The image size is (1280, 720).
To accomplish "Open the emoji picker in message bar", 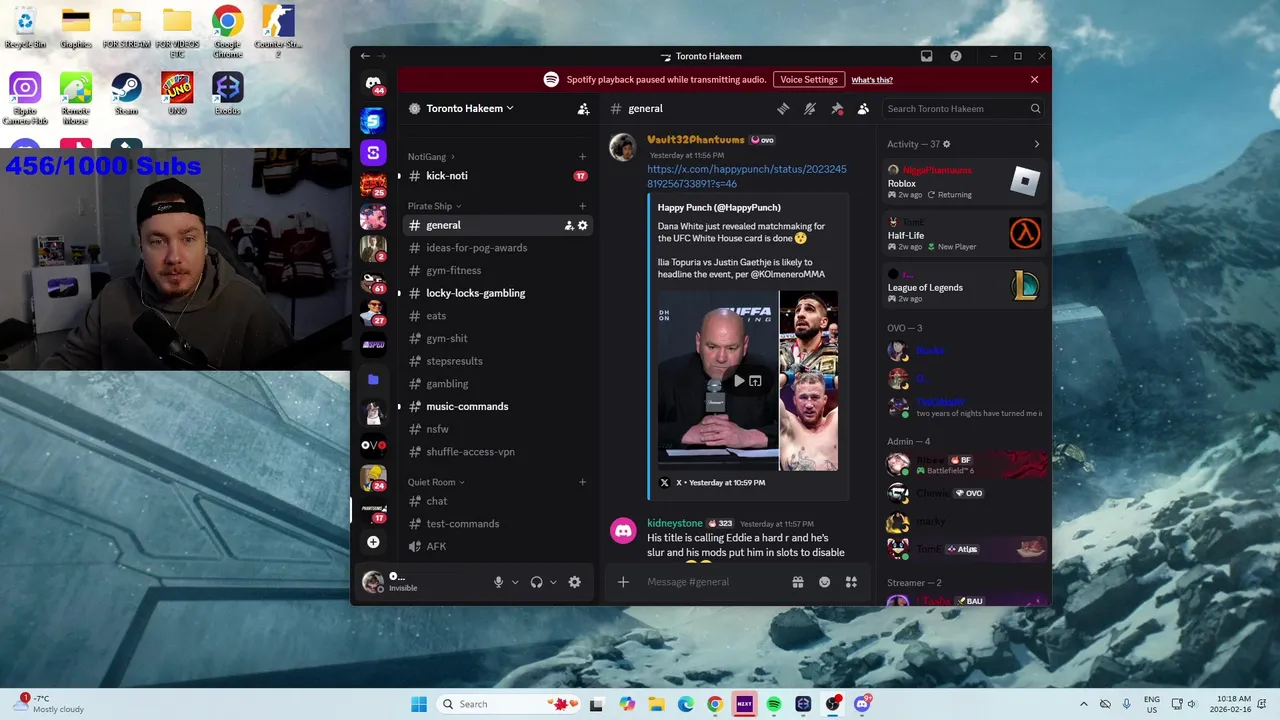I will click(825, 582).
